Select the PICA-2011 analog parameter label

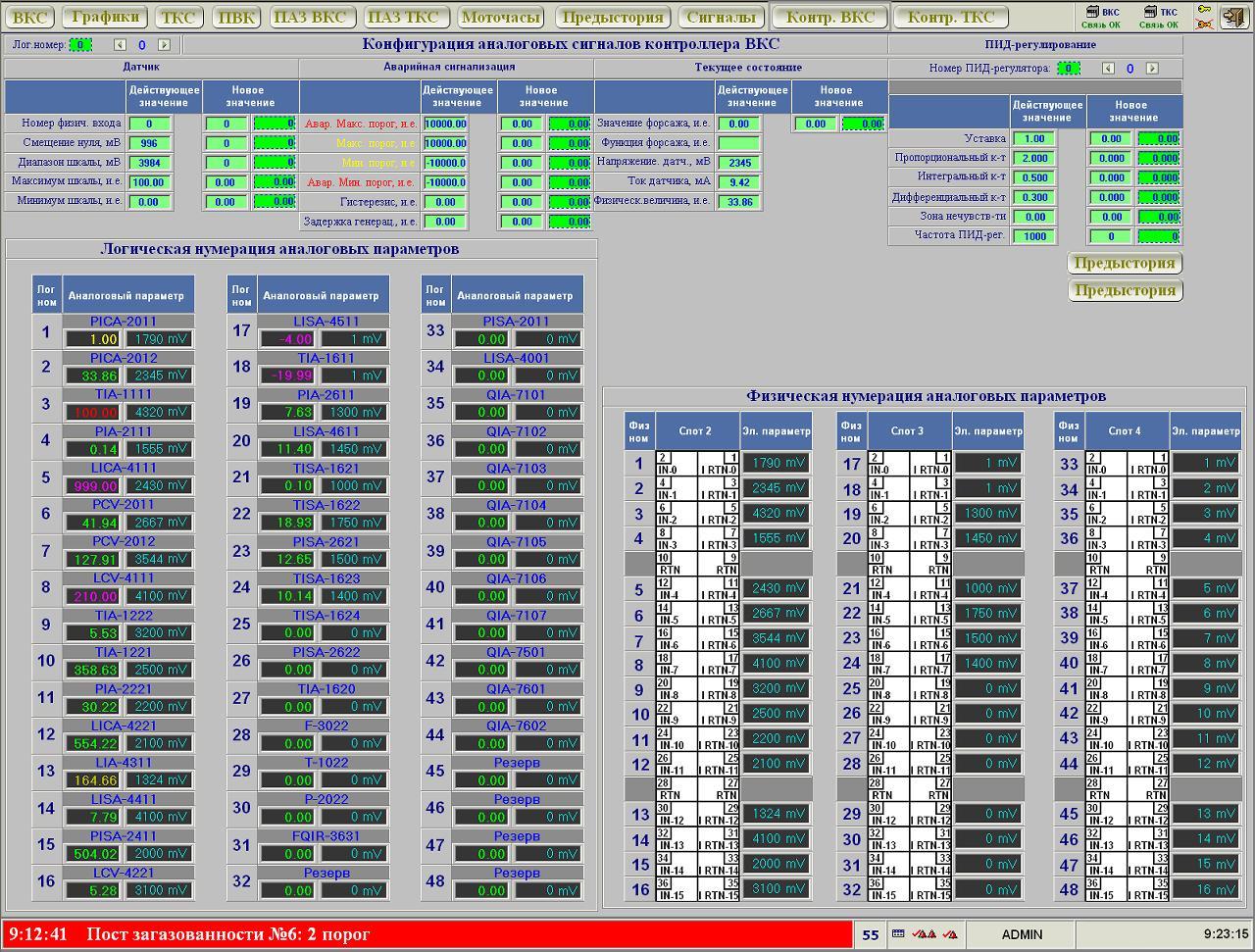pyautogui.click(x=124, y=322)
